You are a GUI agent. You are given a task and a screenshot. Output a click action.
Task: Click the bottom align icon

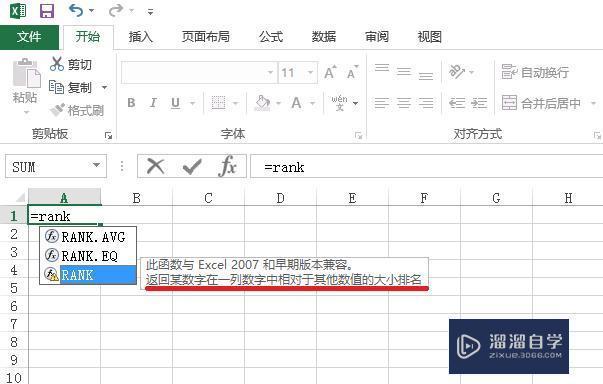point(426,75)
